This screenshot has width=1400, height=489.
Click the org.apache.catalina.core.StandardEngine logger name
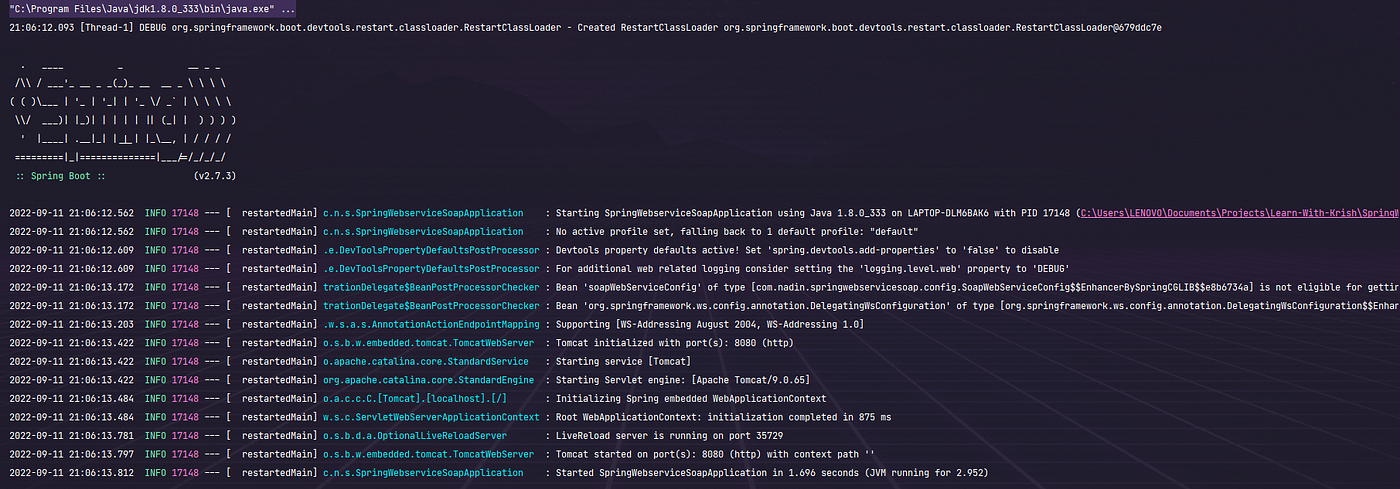[x=428, y=379]
